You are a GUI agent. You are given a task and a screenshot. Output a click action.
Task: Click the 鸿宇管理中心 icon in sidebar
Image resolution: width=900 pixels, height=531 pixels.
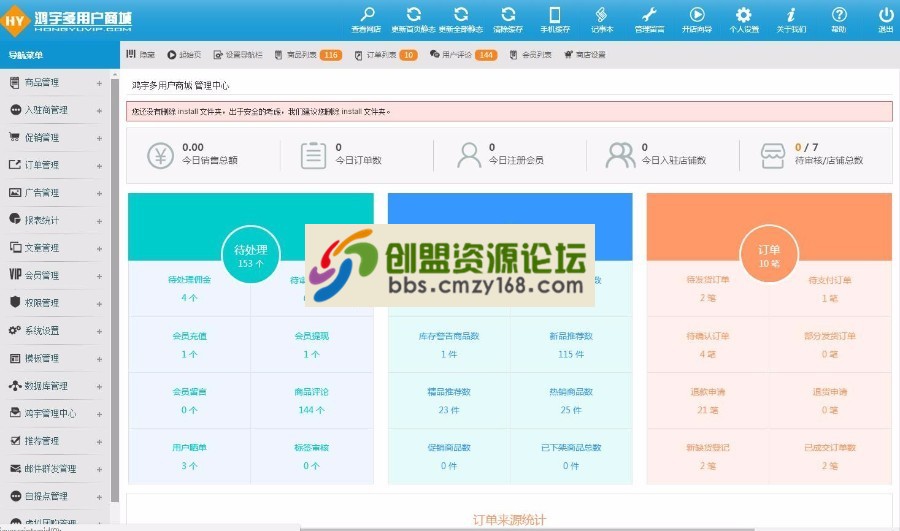(x=15, y=413)
